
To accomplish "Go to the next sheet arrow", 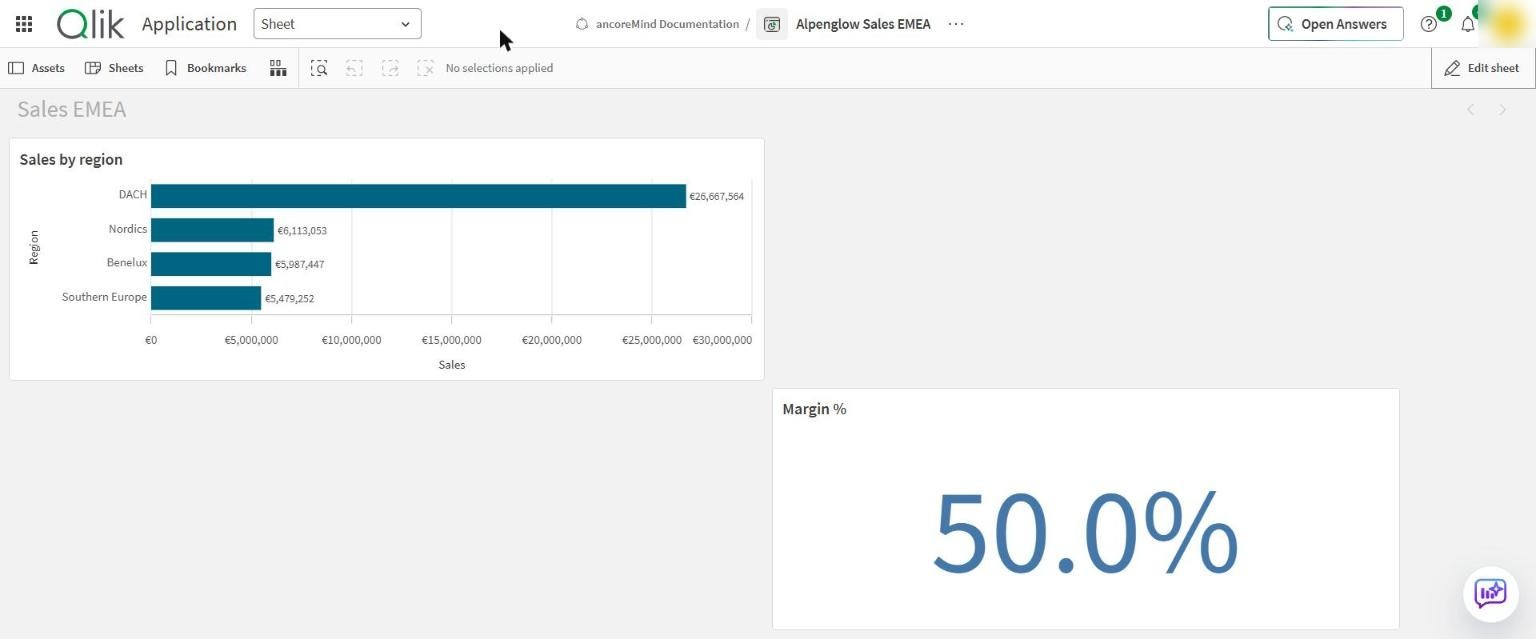I will [x=1502, y=110].
